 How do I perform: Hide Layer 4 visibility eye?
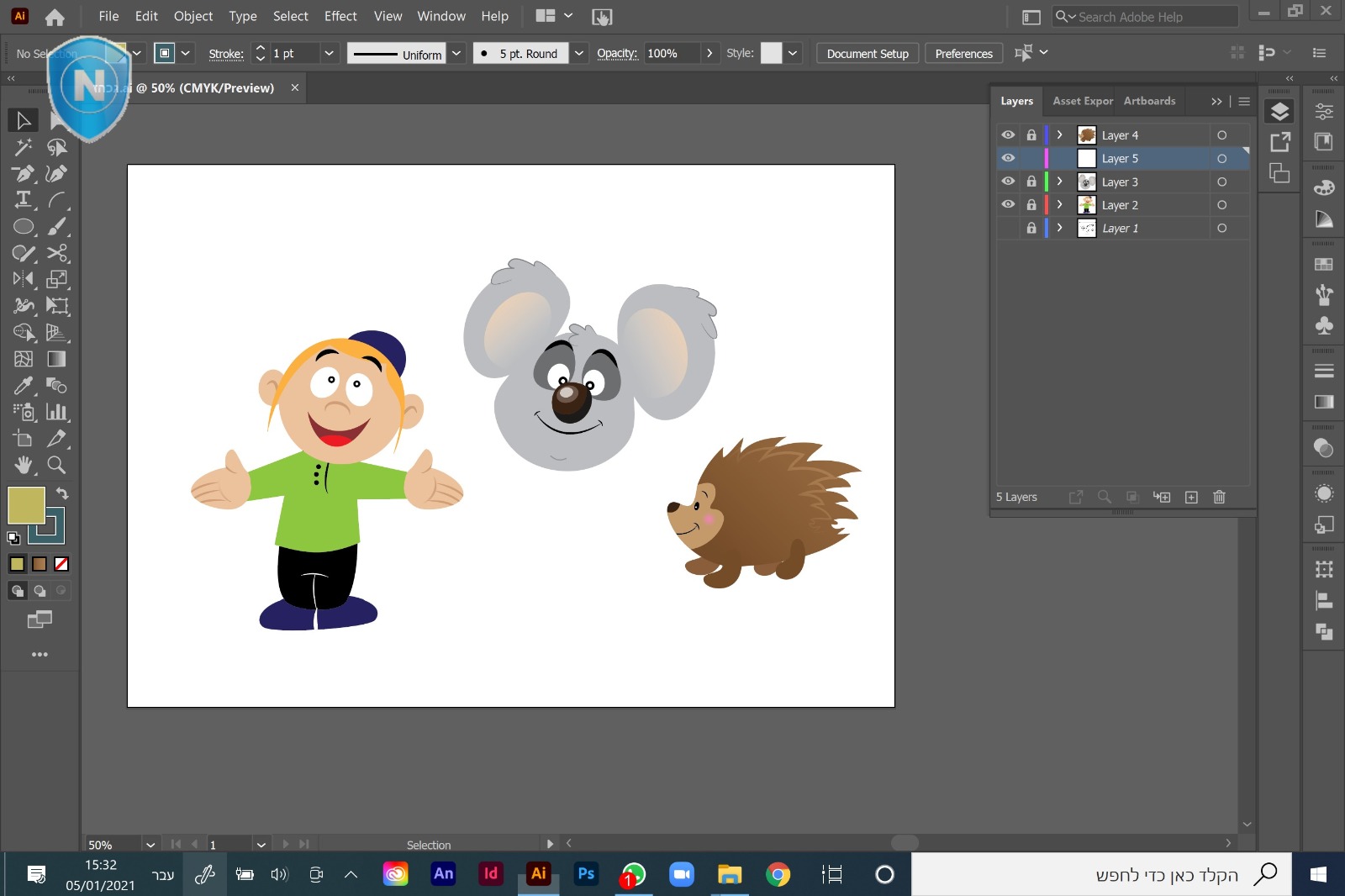[x=1008, y=134]
